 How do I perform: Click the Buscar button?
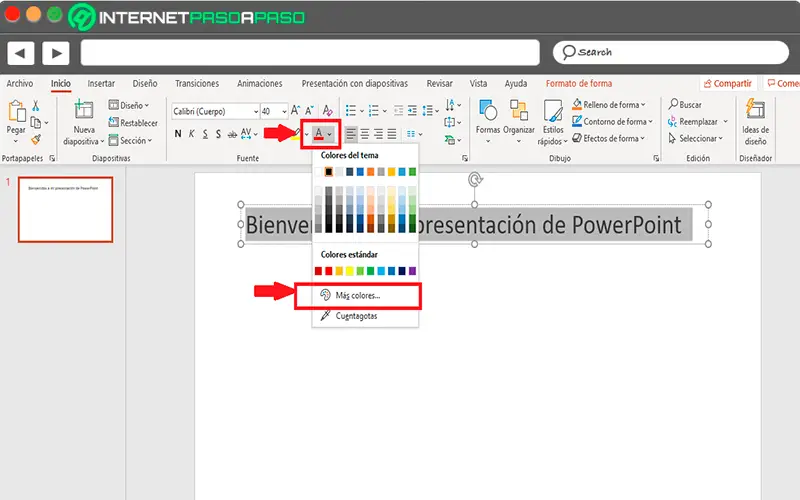pyautogui.click(x=685, y=105)
